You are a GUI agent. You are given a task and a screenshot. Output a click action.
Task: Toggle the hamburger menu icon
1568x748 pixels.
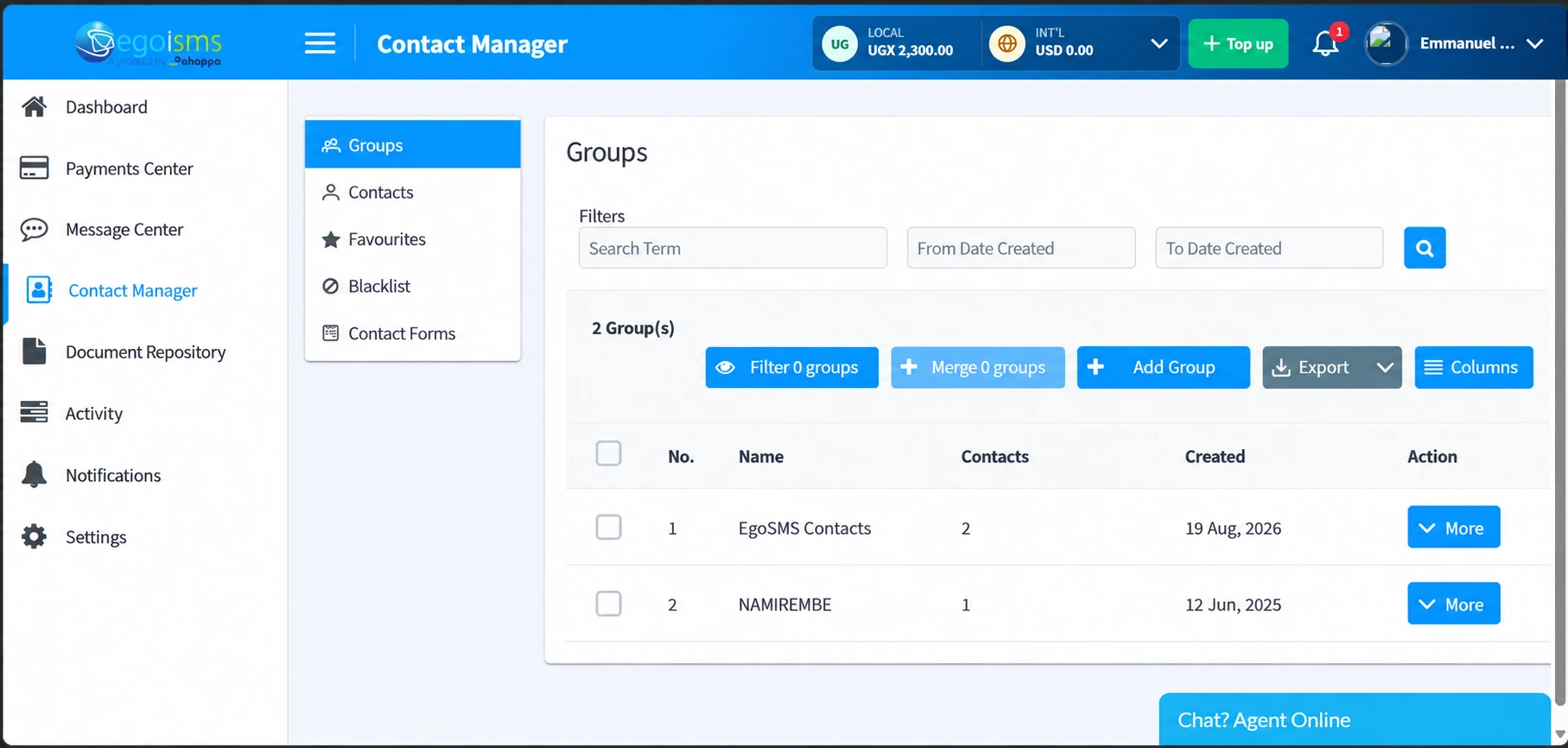[x=320, y=43]
